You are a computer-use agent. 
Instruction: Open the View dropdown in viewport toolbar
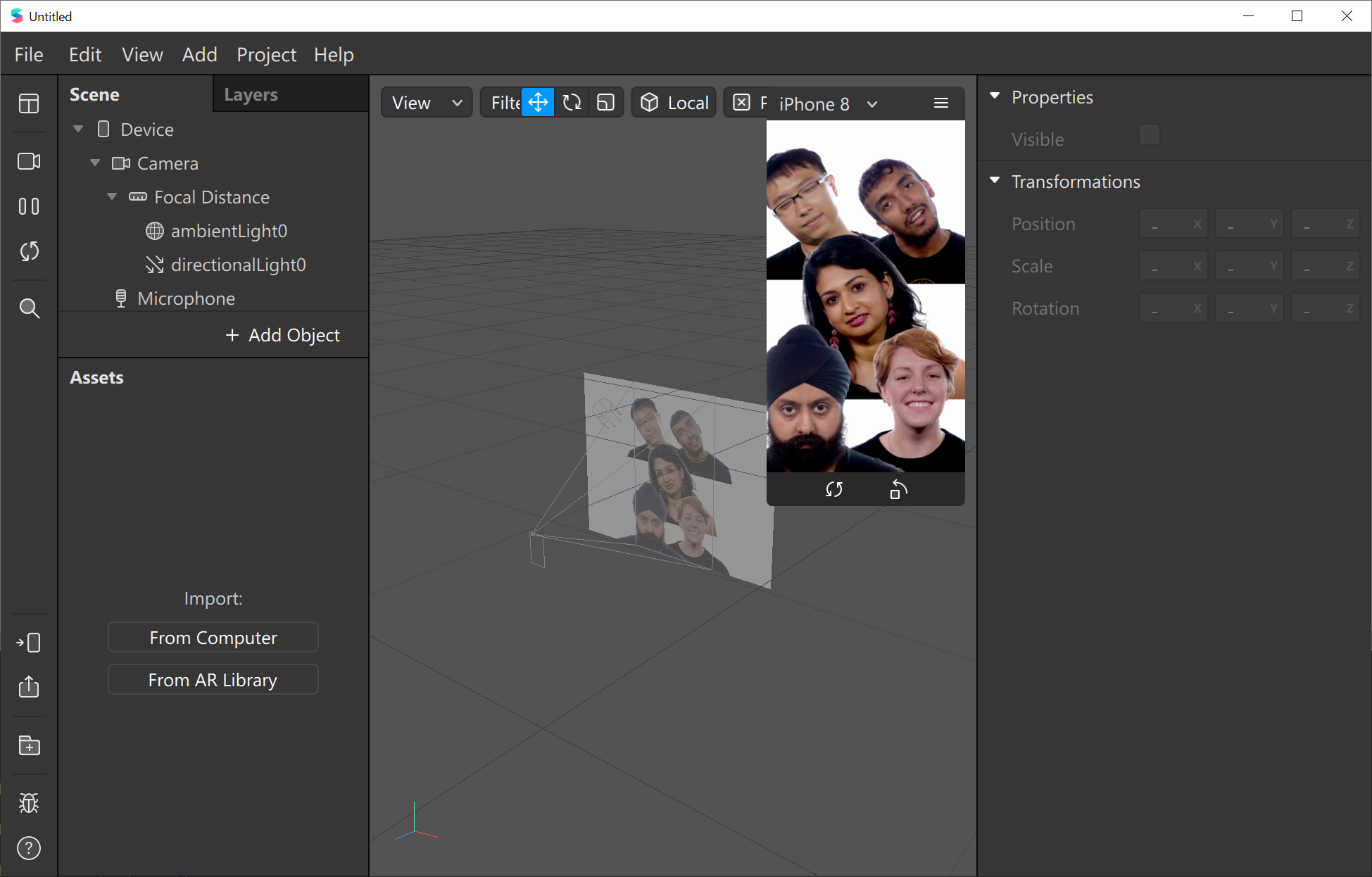click(427, 103)
